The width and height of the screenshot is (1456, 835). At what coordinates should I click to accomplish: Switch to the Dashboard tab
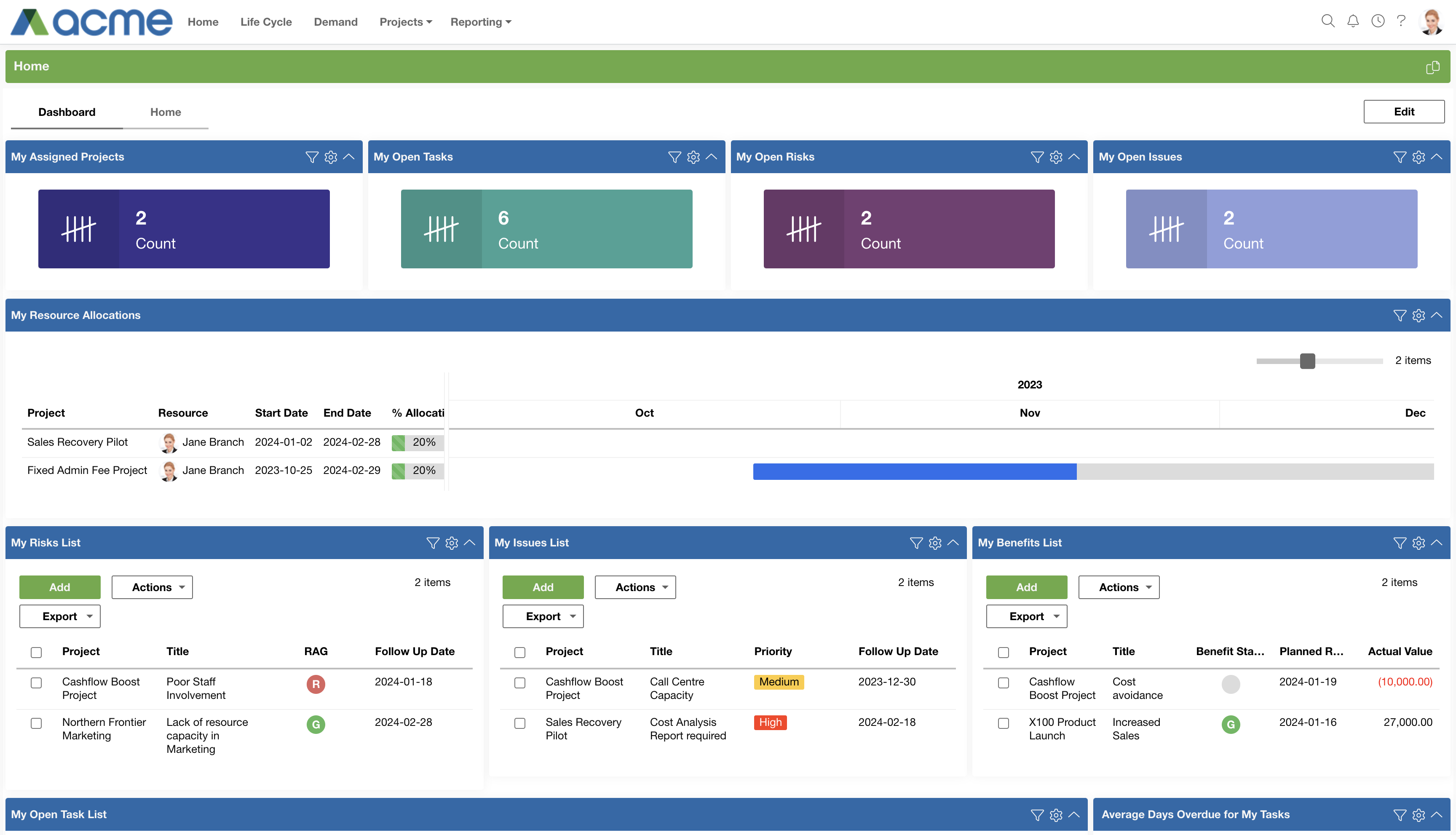[x=67, y=112]
